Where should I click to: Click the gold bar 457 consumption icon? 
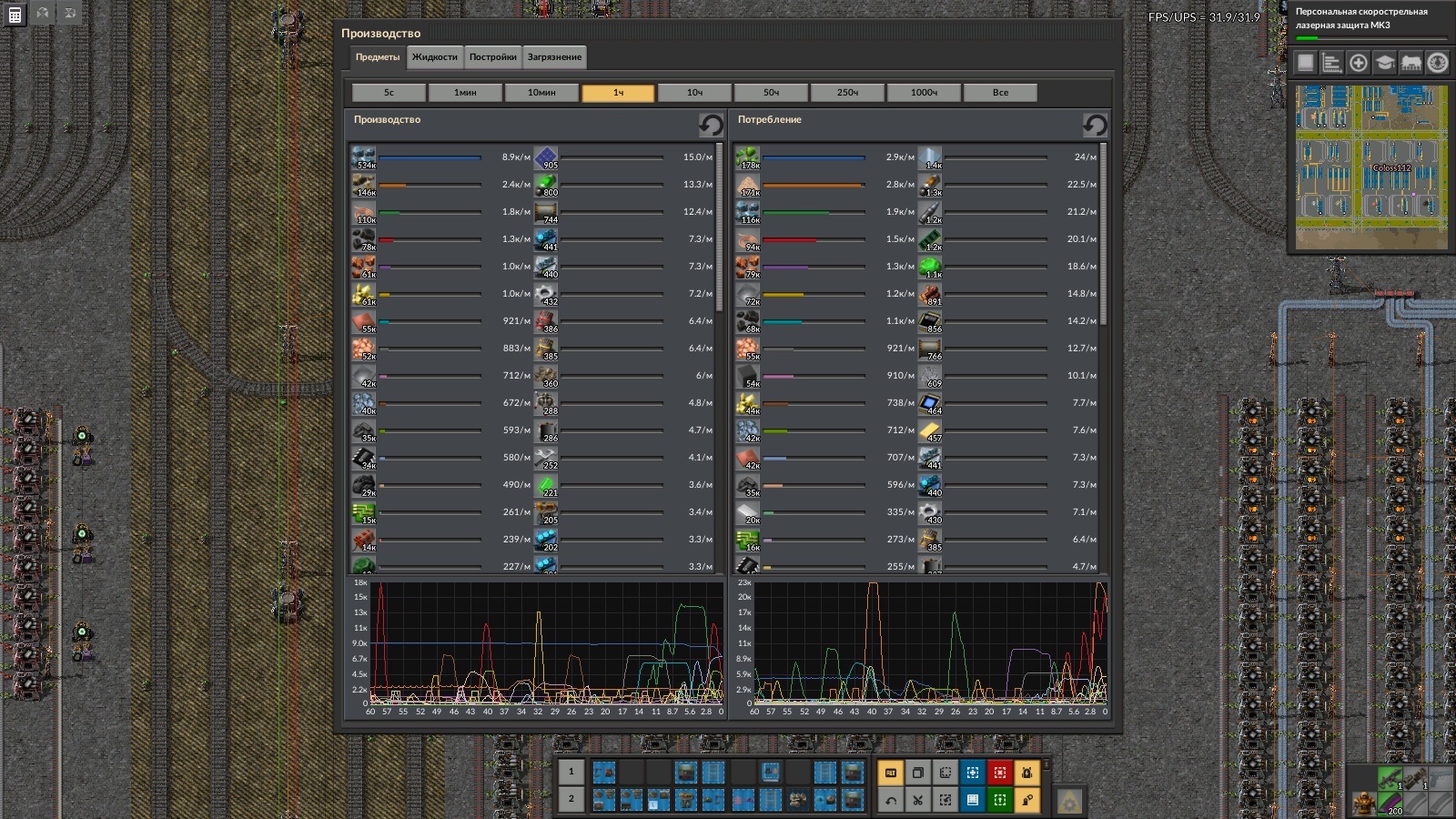point(930,430)
